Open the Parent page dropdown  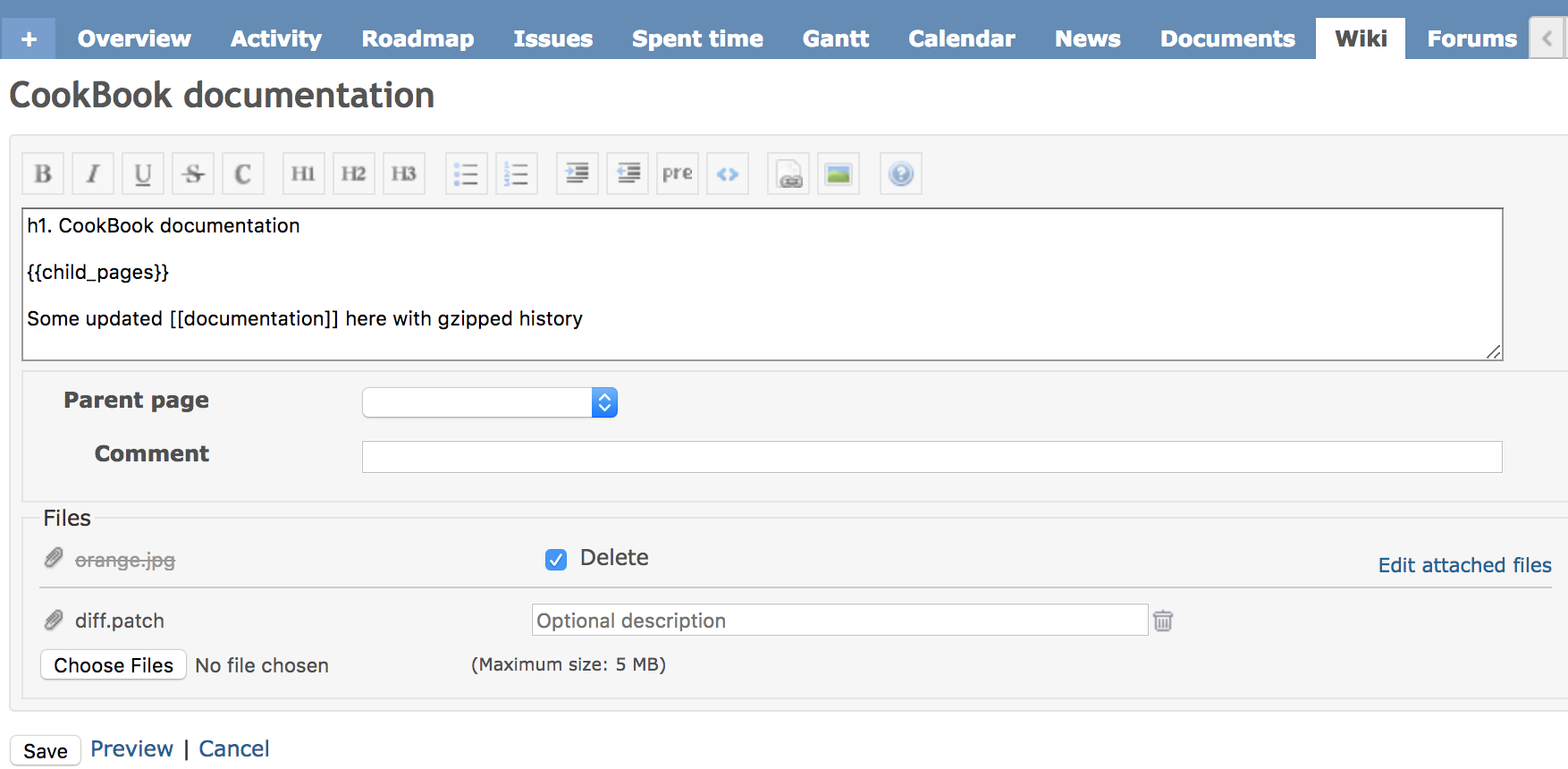point(490,402)
